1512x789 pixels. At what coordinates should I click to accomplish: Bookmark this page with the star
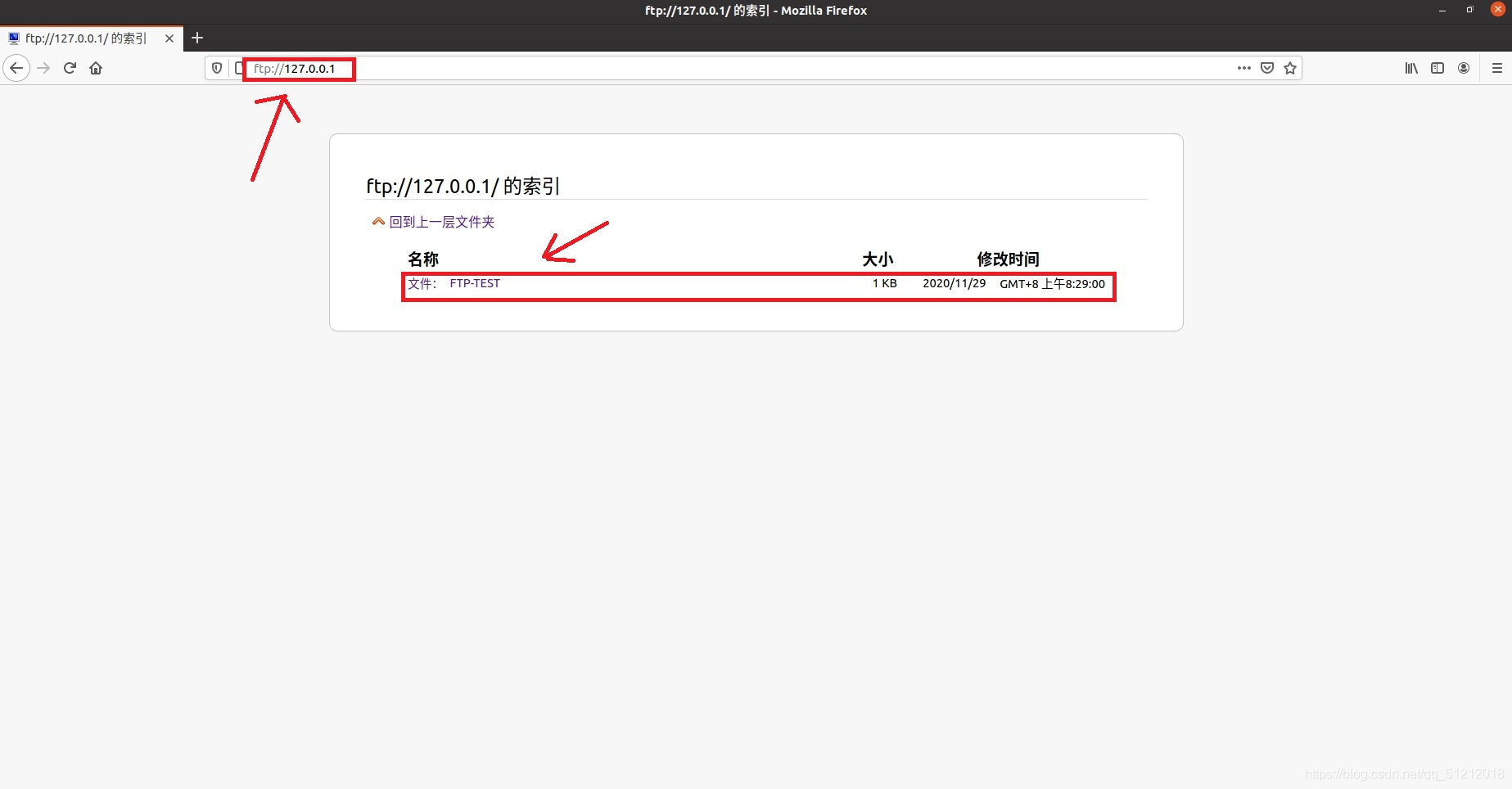(1290, 68)
